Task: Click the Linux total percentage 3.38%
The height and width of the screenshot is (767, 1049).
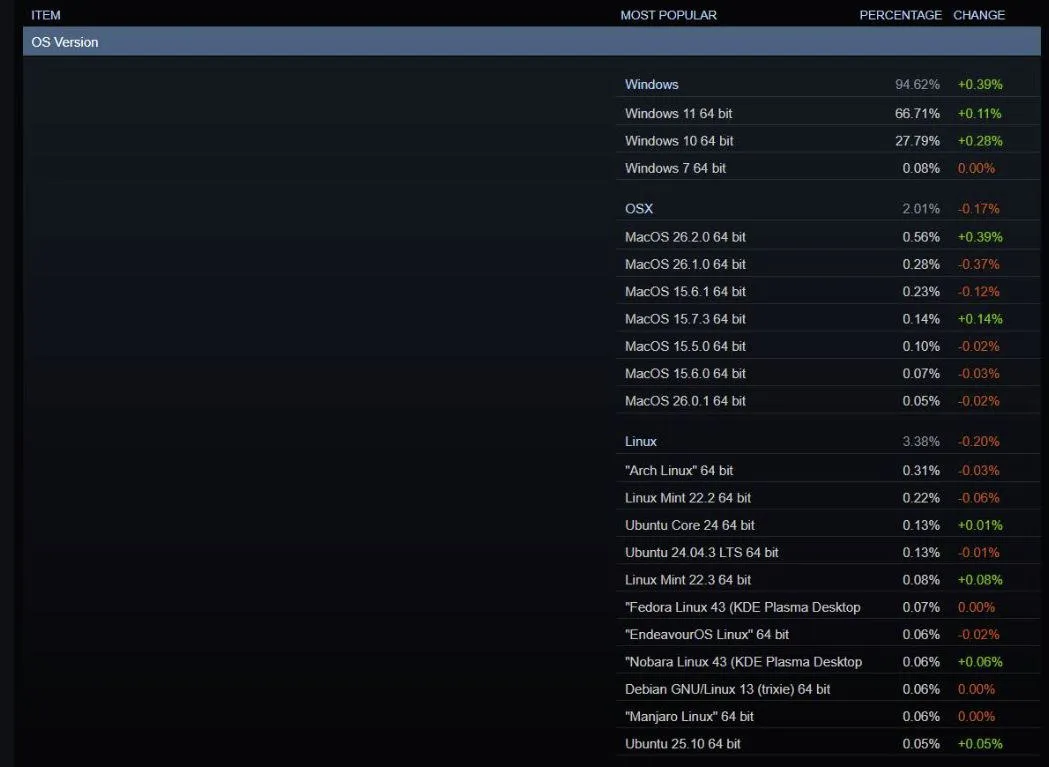Action: tap(921, 441)
